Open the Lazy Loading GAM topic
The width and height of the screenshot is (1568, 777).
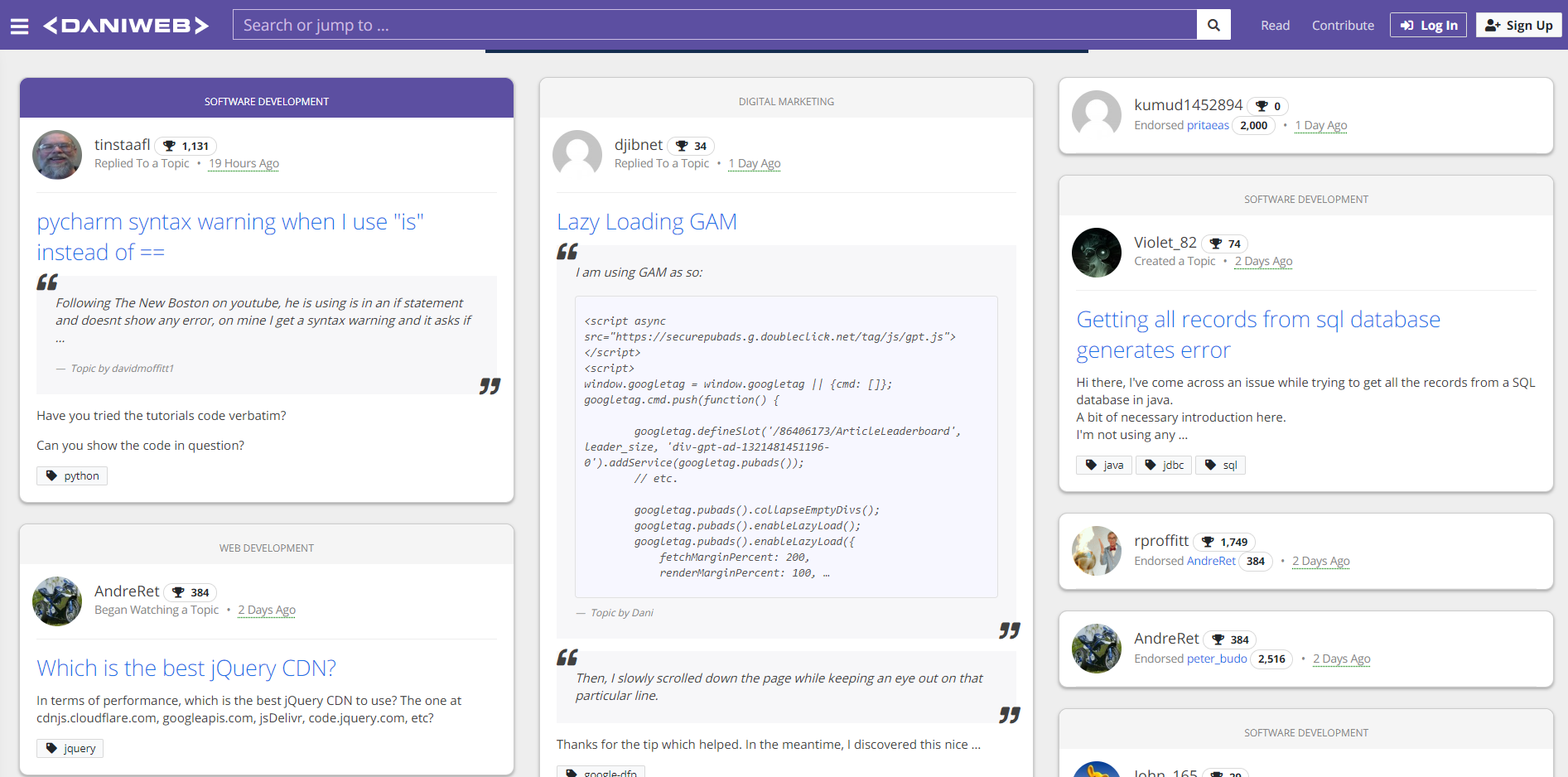(647, 222)
